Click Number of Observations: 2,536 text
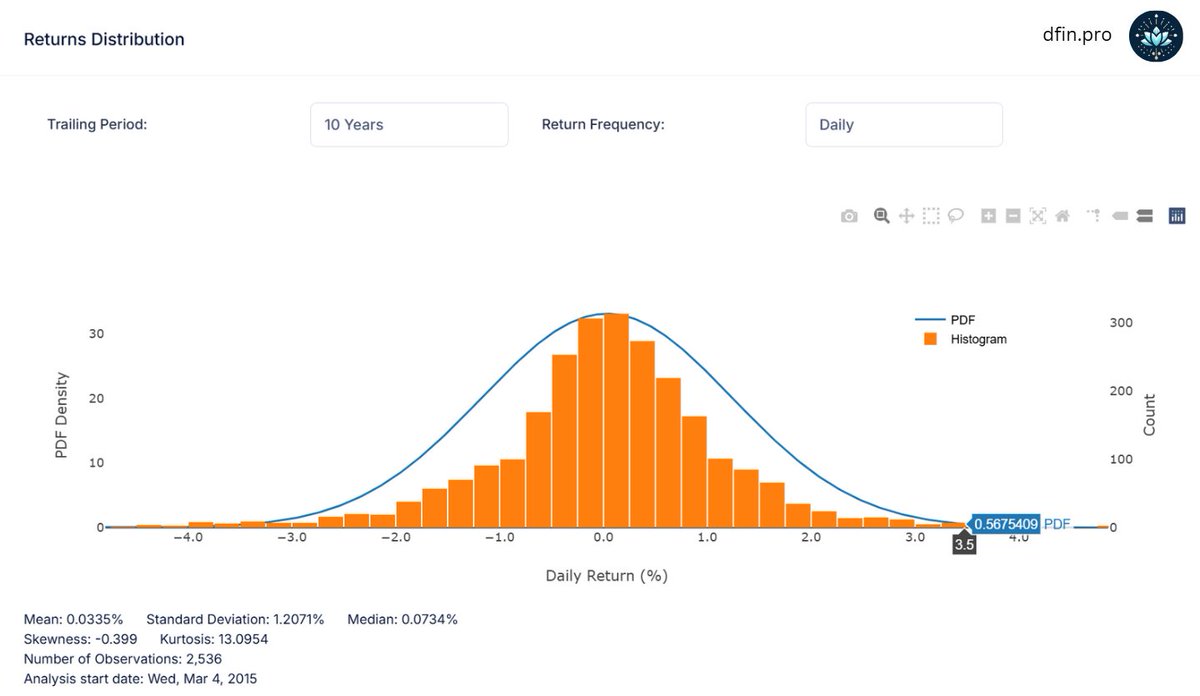This screenshot has width=1200, height=696. point(123,659)
